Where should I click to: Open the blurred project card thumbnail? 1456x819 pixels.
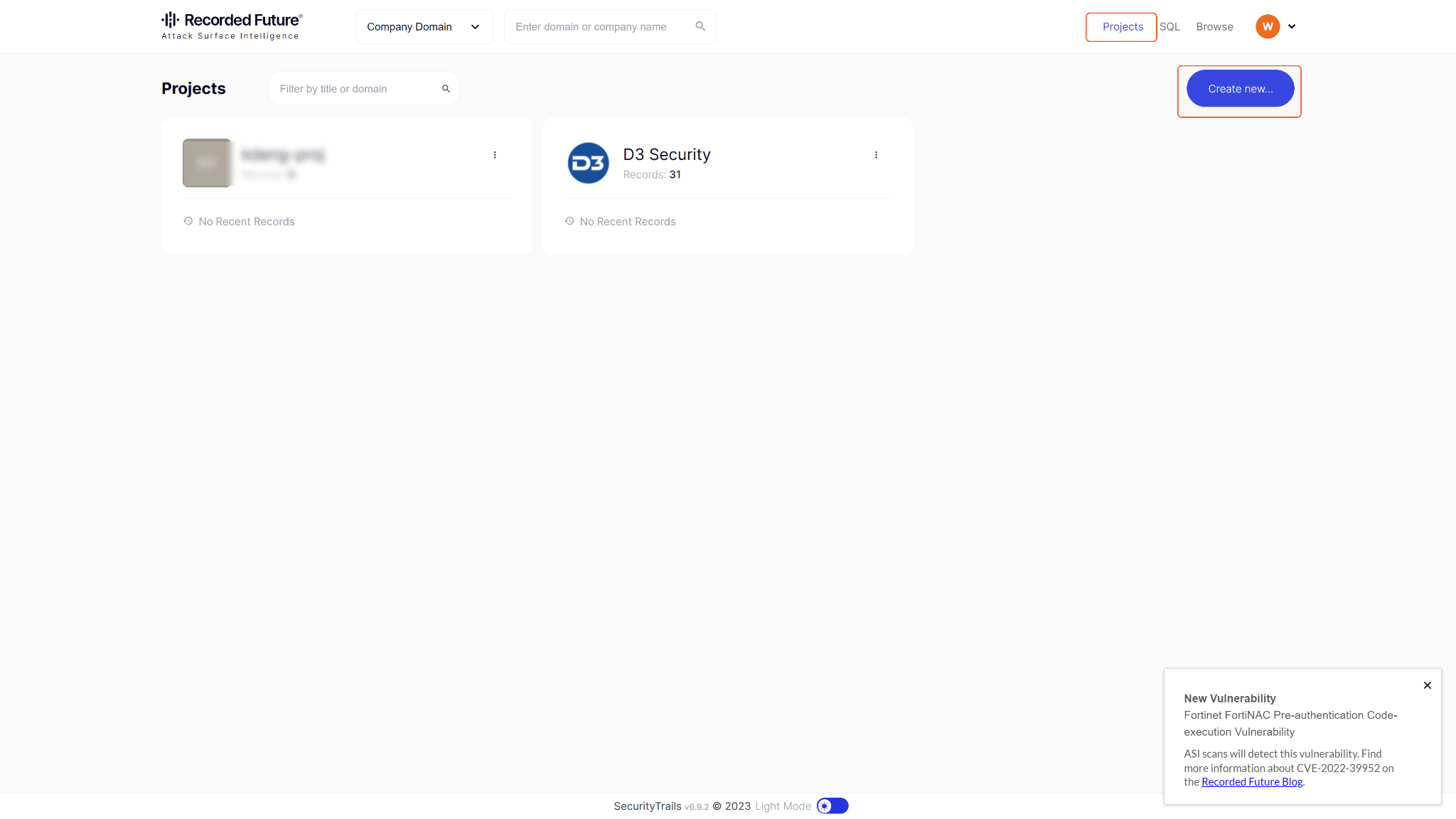(x=207, y=163)
